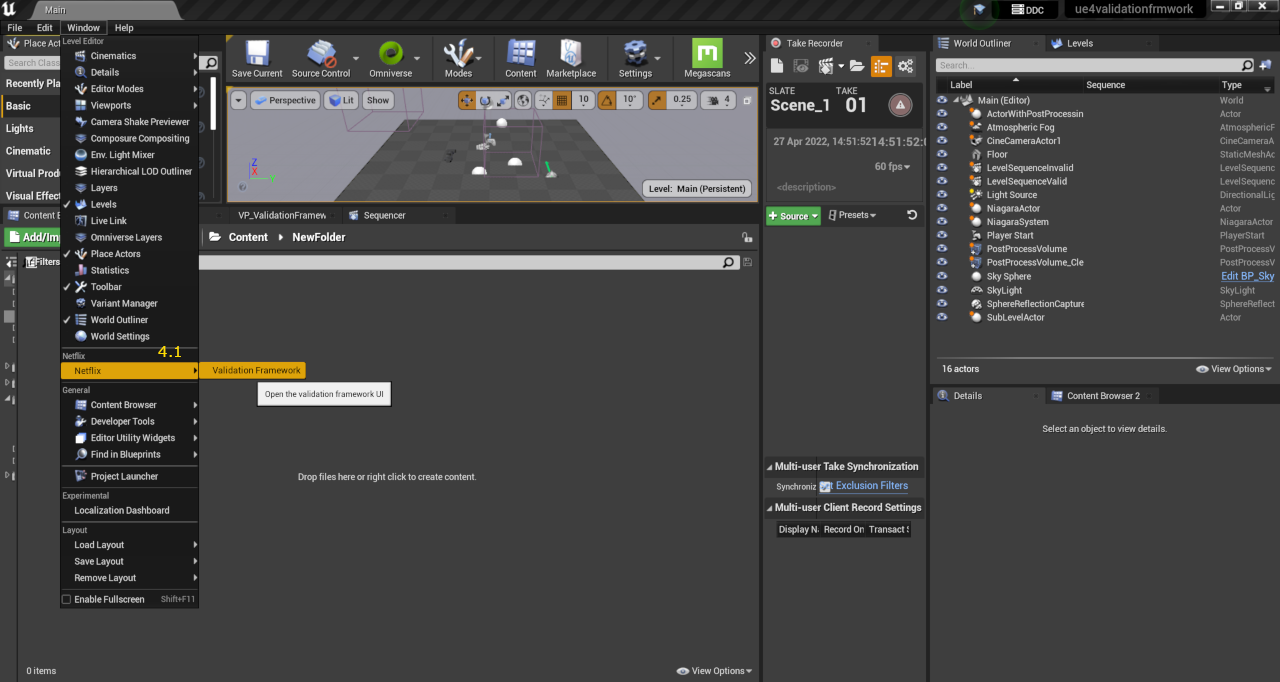1280x682 pixels.
Task: Open the Marketplace toolbar icon
Action: [x=571, y=55]
